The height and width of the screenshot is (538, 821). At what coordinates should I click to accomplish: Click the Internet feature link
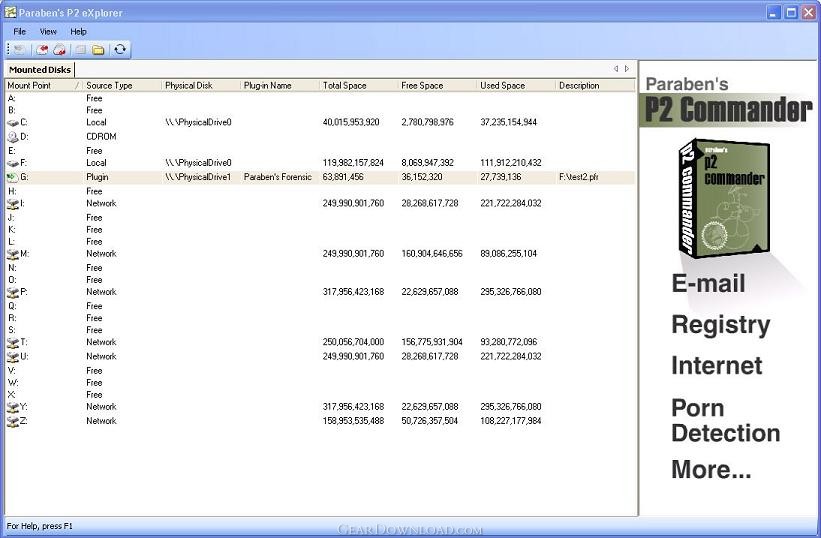pos(717,365)
